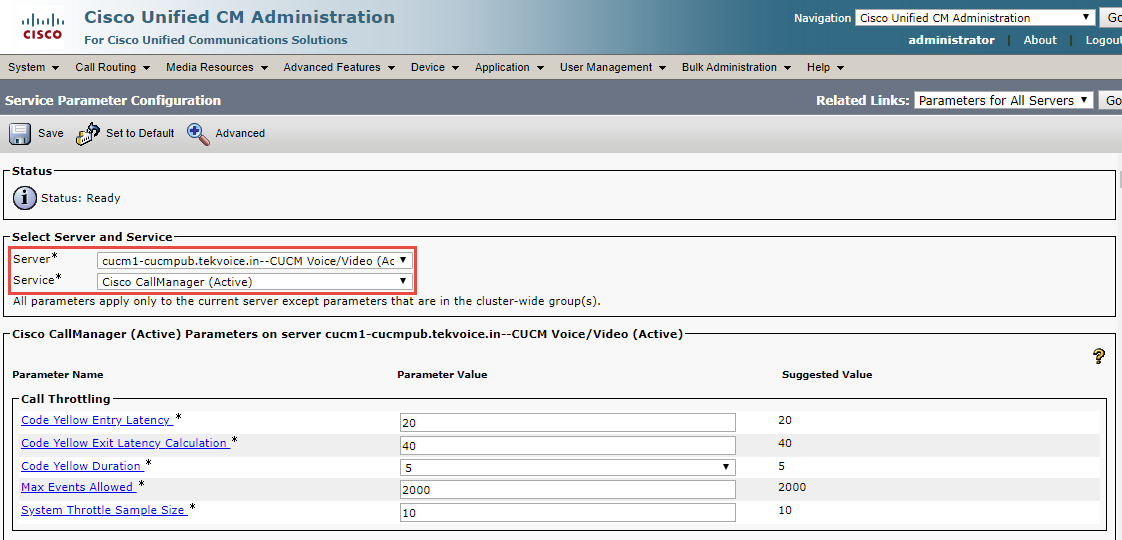Open the Related Links dropdown
1122x540 pixels.
(1004, 100)
